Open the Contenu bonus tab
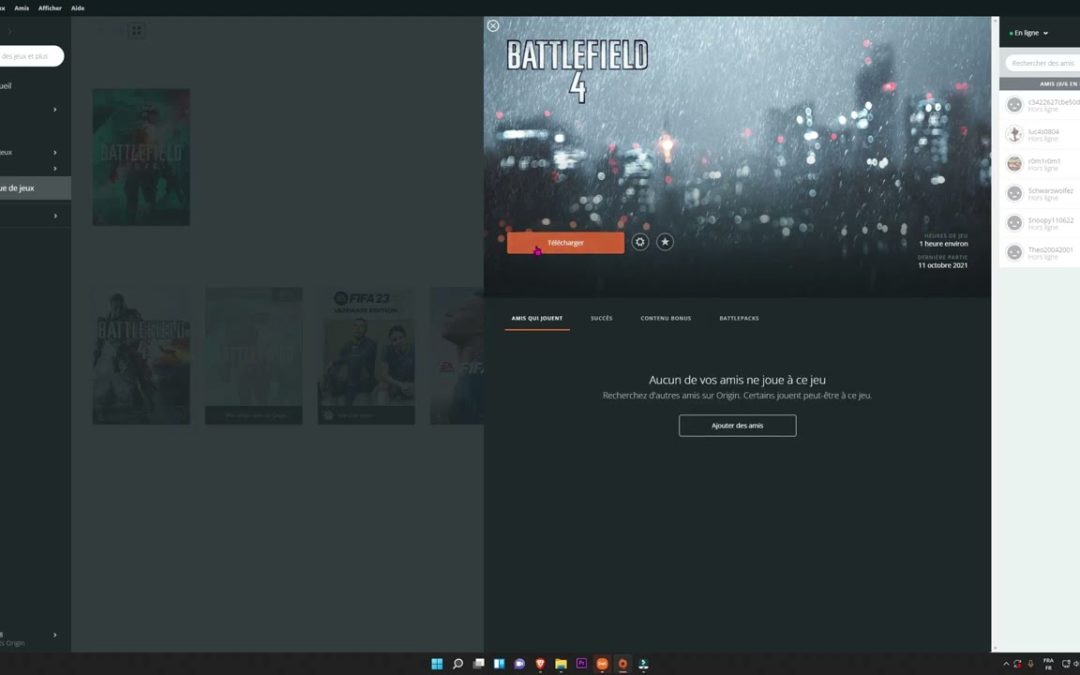Viewport: 1080px width, 675px height. point(665,318)
